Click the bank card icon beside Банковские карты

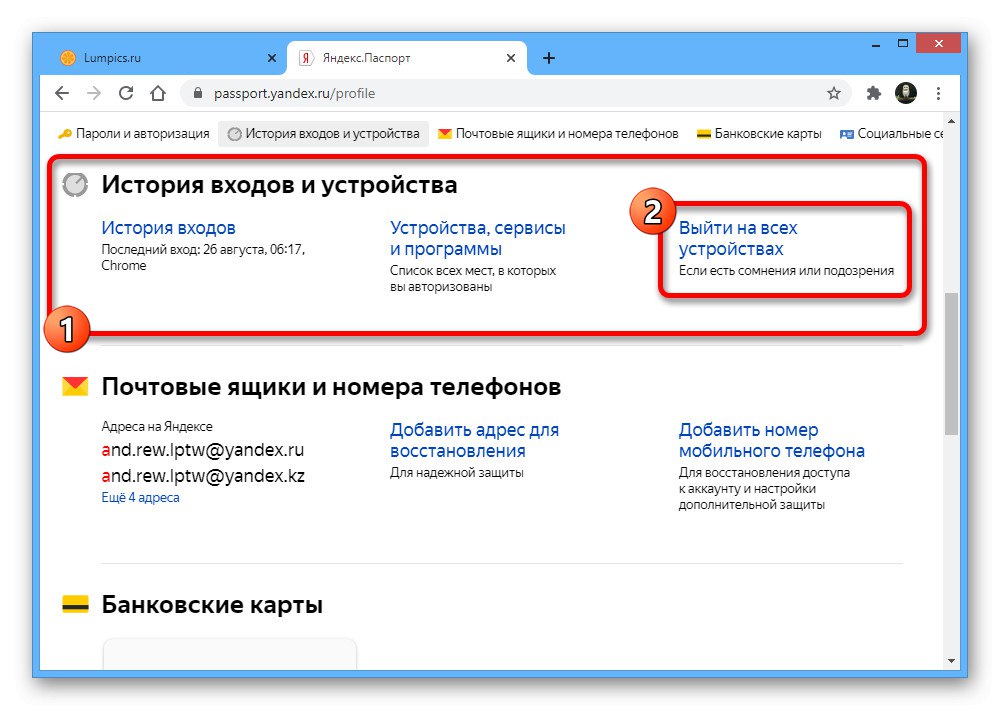[75, 604]
